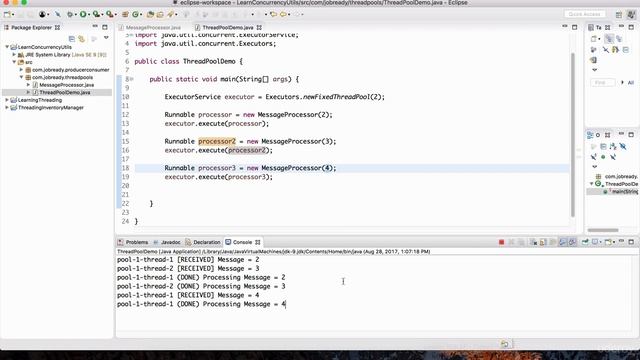Image resolution: width=640 pixels, height=360 pixels.
Task: Click the All link in Task List
Action: [x=631, y=83]
